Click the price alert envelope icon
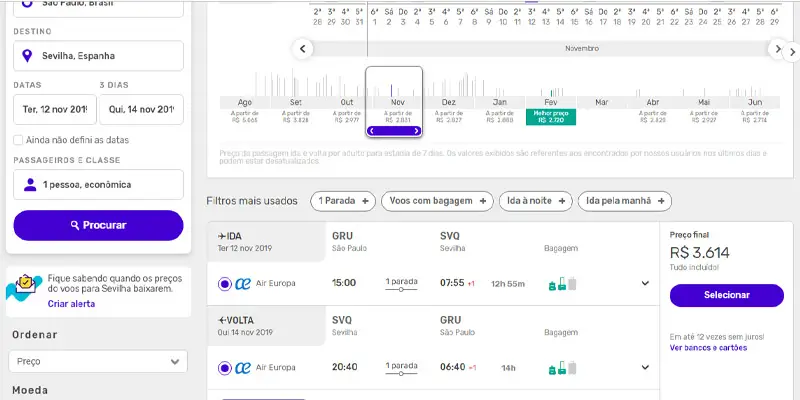 [24, 285]
